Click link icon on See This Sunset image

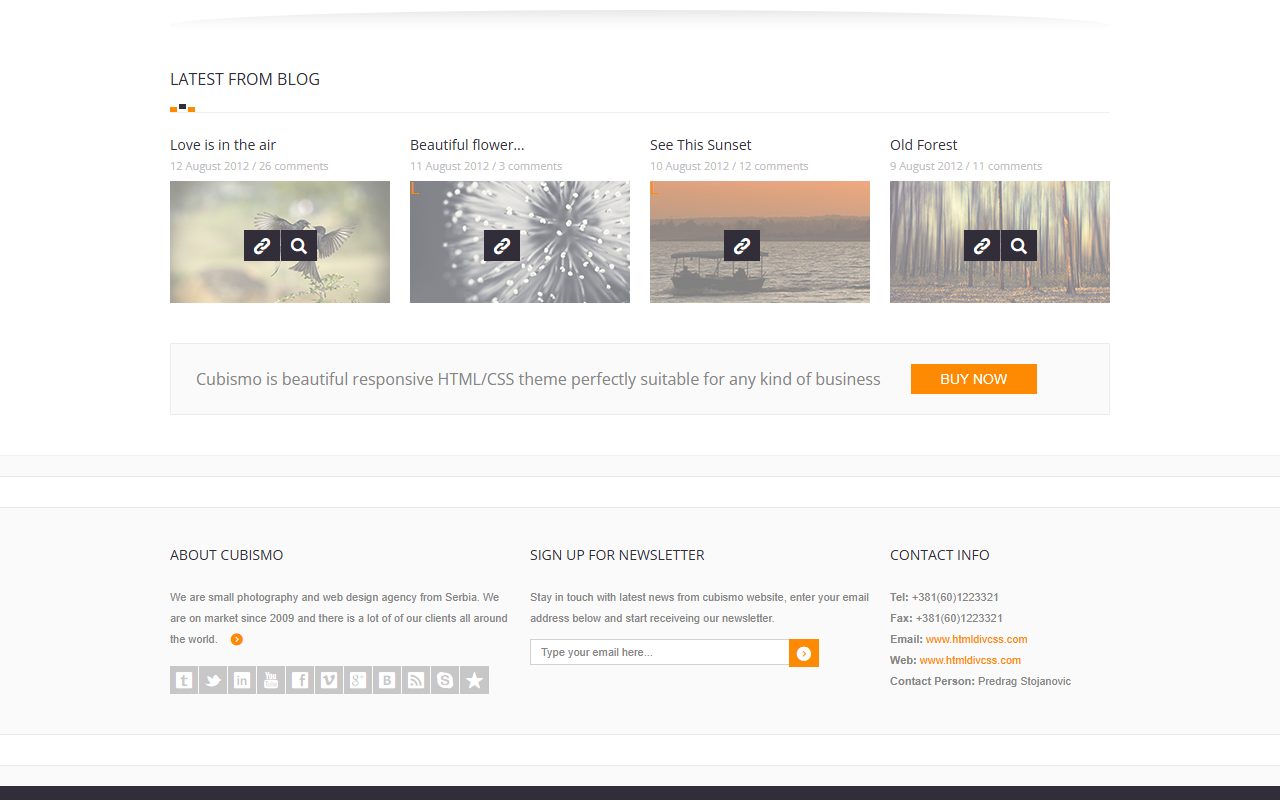pyautogui.click(x=742, y=246)
